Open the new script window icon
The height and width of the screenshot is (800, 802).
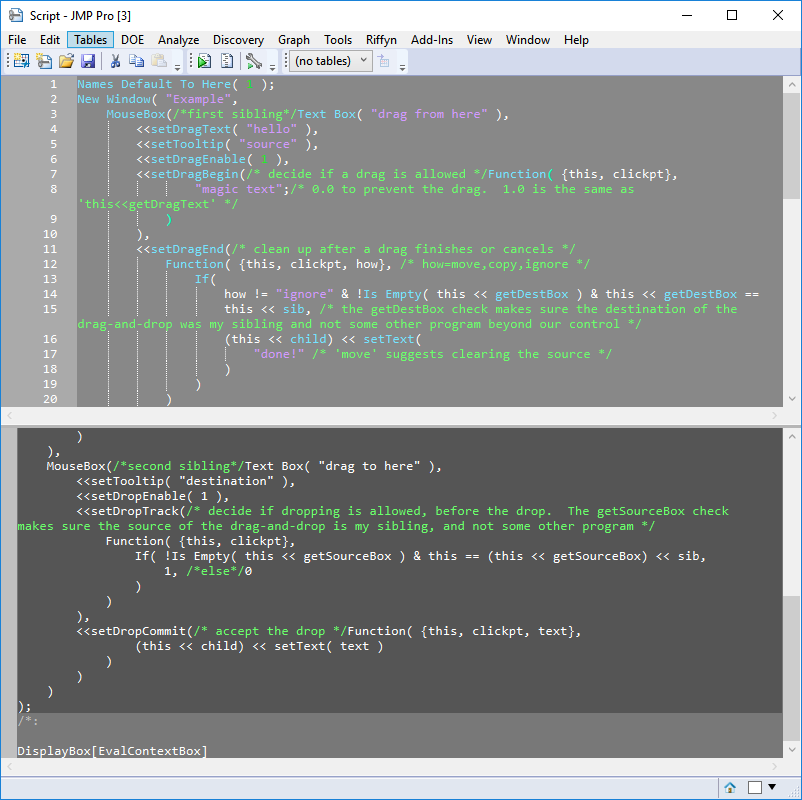click(43, 61)
